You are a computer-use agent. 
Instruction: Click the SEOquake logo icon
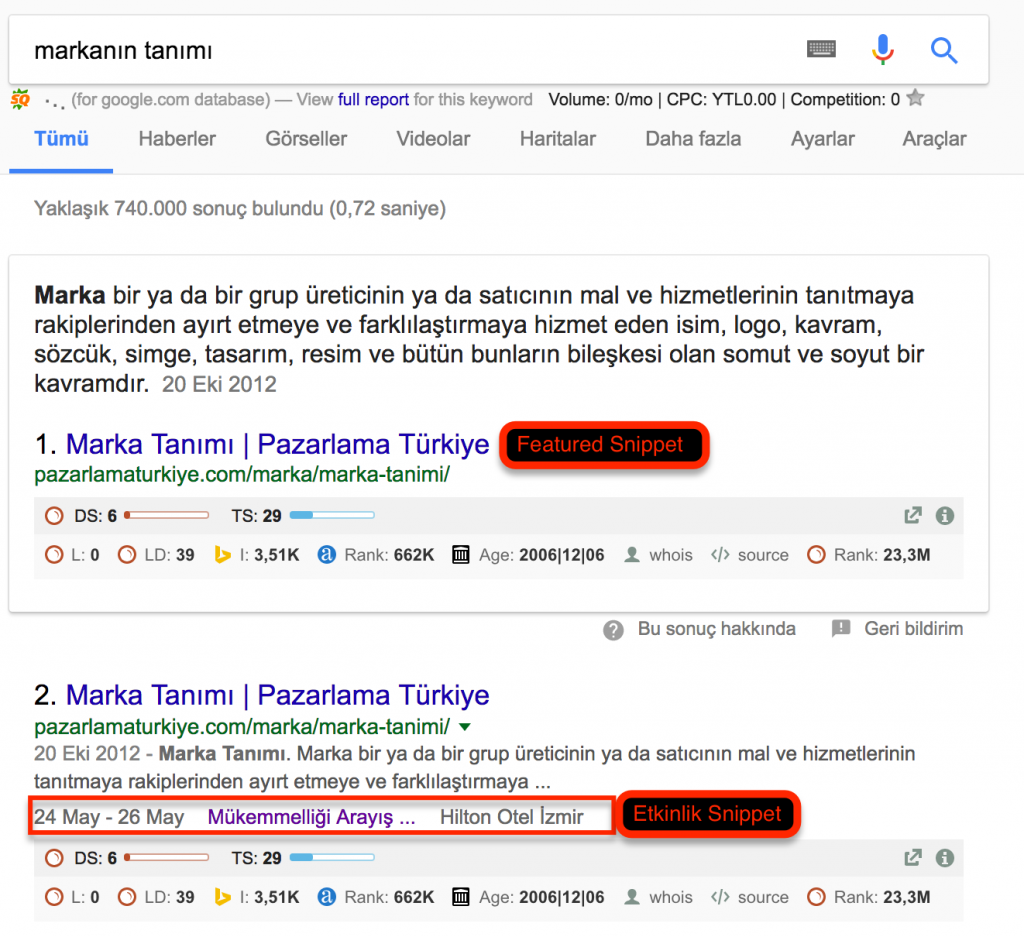pyautogui.click(x=18, y=99)
